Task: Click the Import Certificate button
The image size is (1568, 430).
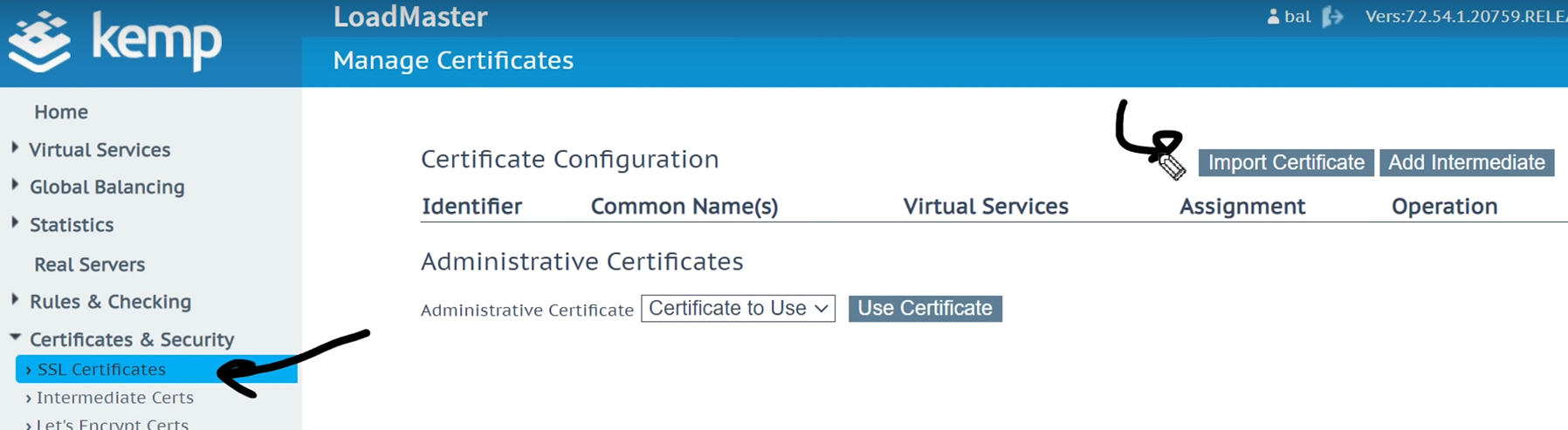Action: (1285, 162)
